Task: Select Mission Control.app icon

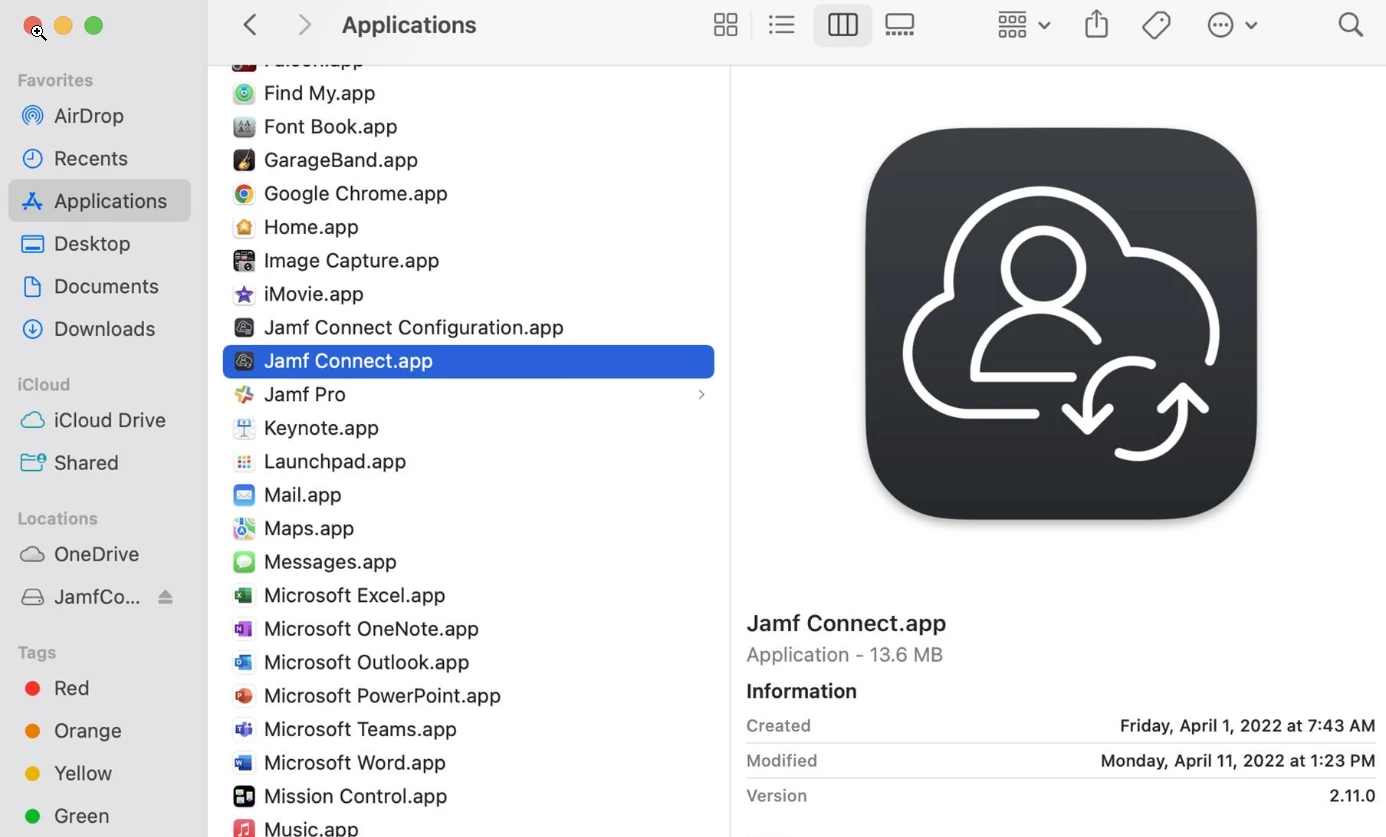Action: (x=244, y=797)
